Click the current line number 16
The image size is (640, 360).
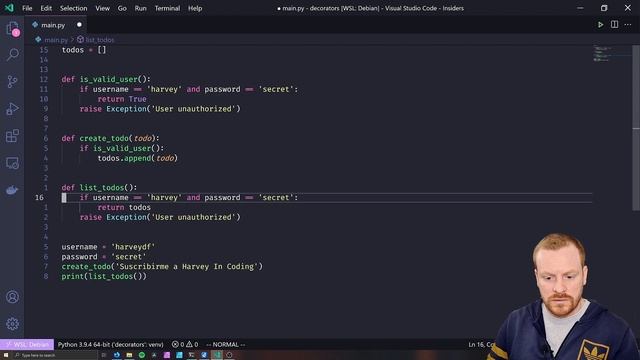[39, 198]
